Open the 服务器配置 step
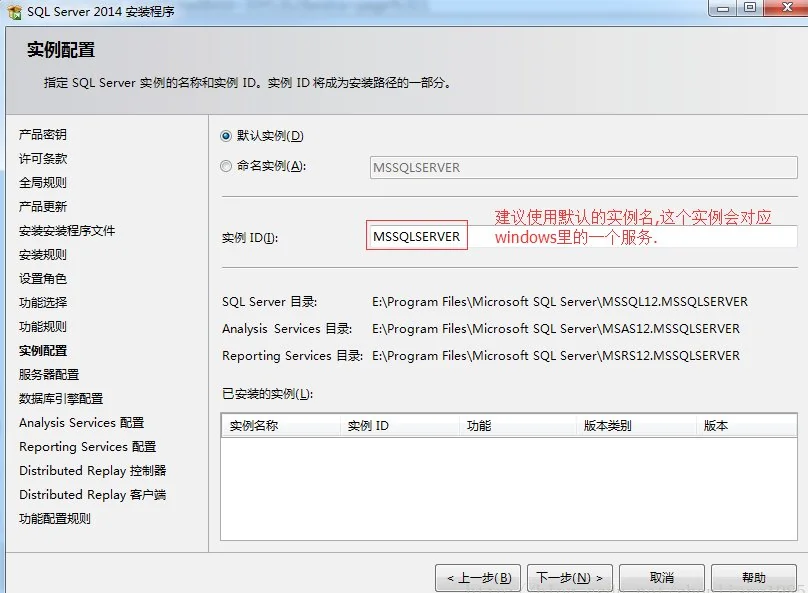The height and width of the screenshot is (593, 808). (49, 375)
